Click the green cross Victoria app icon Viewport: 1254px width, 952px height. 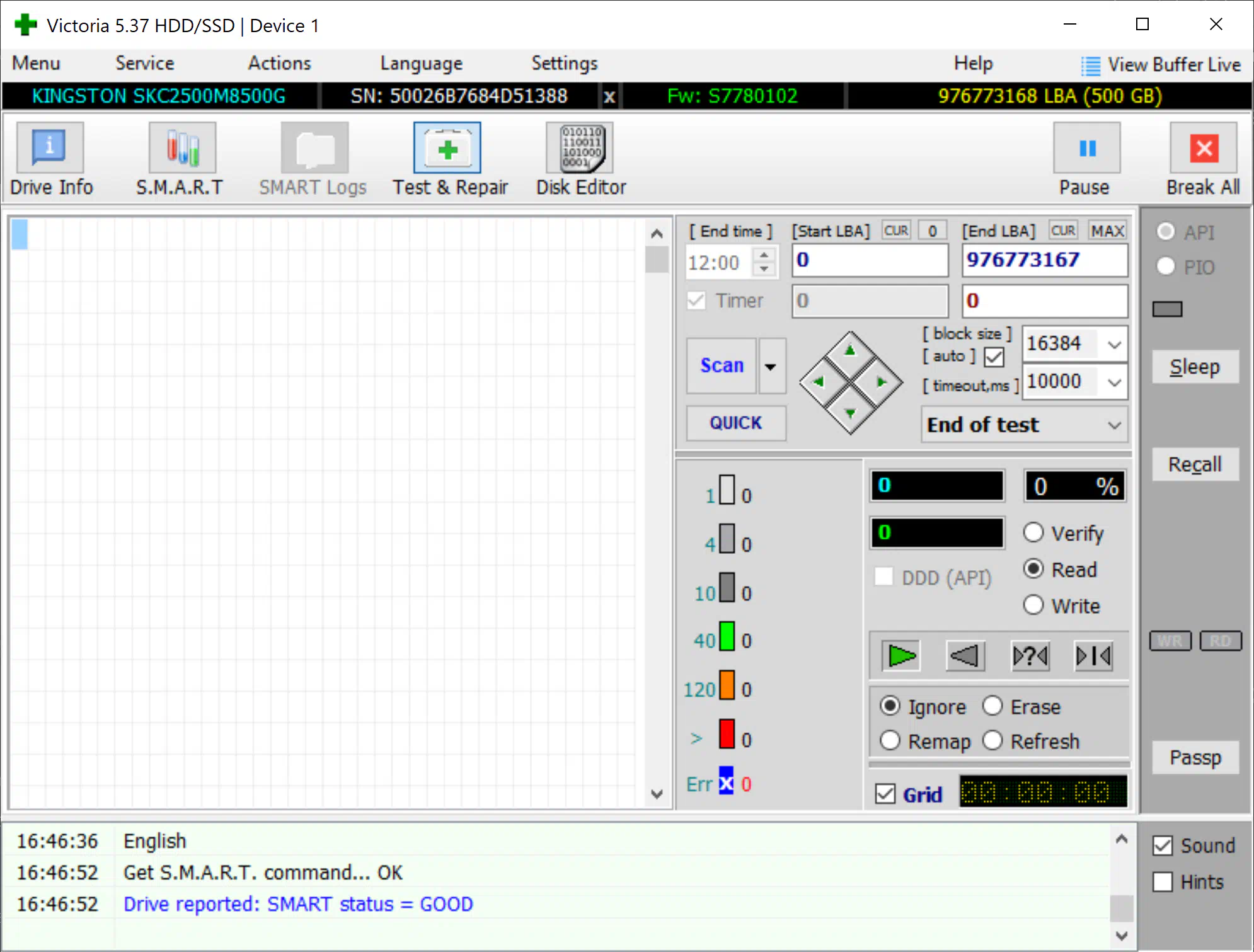click(x=25, y=25)
